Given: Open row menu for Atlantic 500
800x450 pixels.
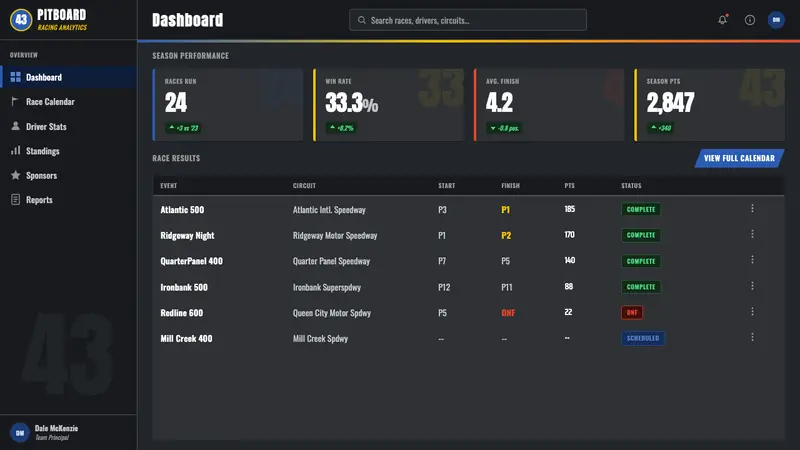Looking at the screenshot, I should coord(752,208).
